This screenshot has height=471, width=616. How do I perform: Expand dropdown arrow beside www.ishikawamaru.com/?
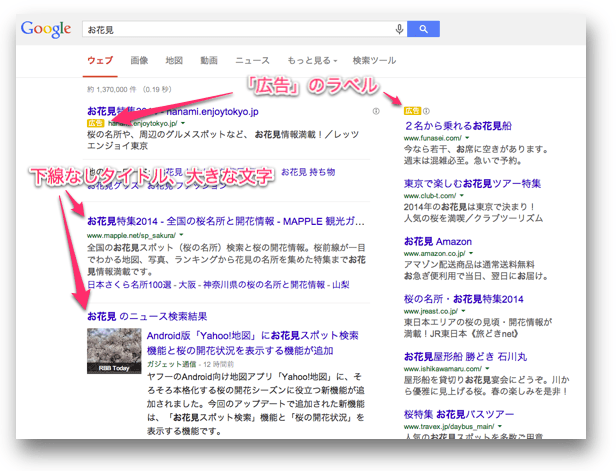tap(488, 369)
